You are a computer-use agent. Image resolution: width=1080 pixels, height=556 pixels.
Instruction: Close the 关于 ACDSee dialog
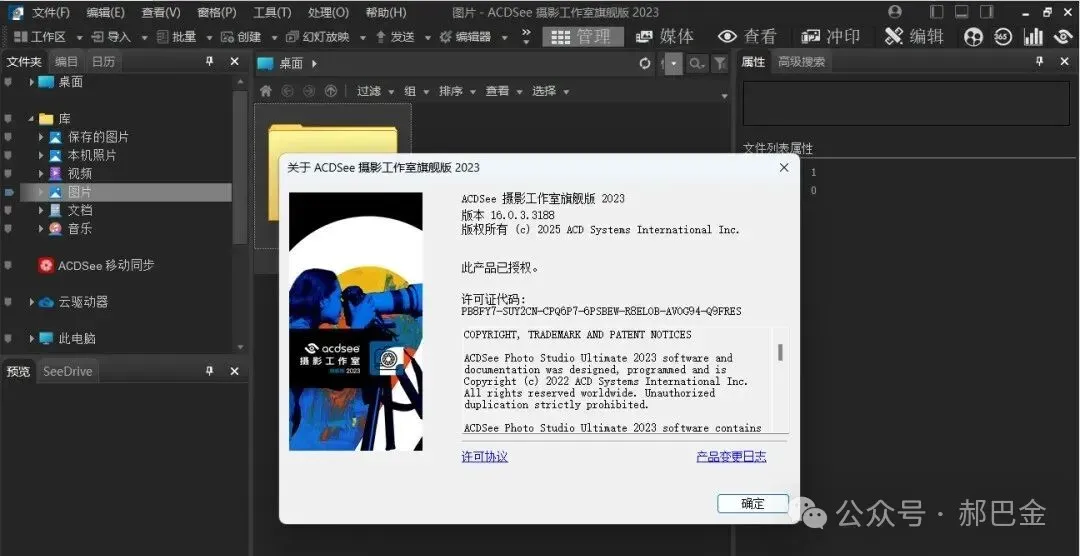784,167
